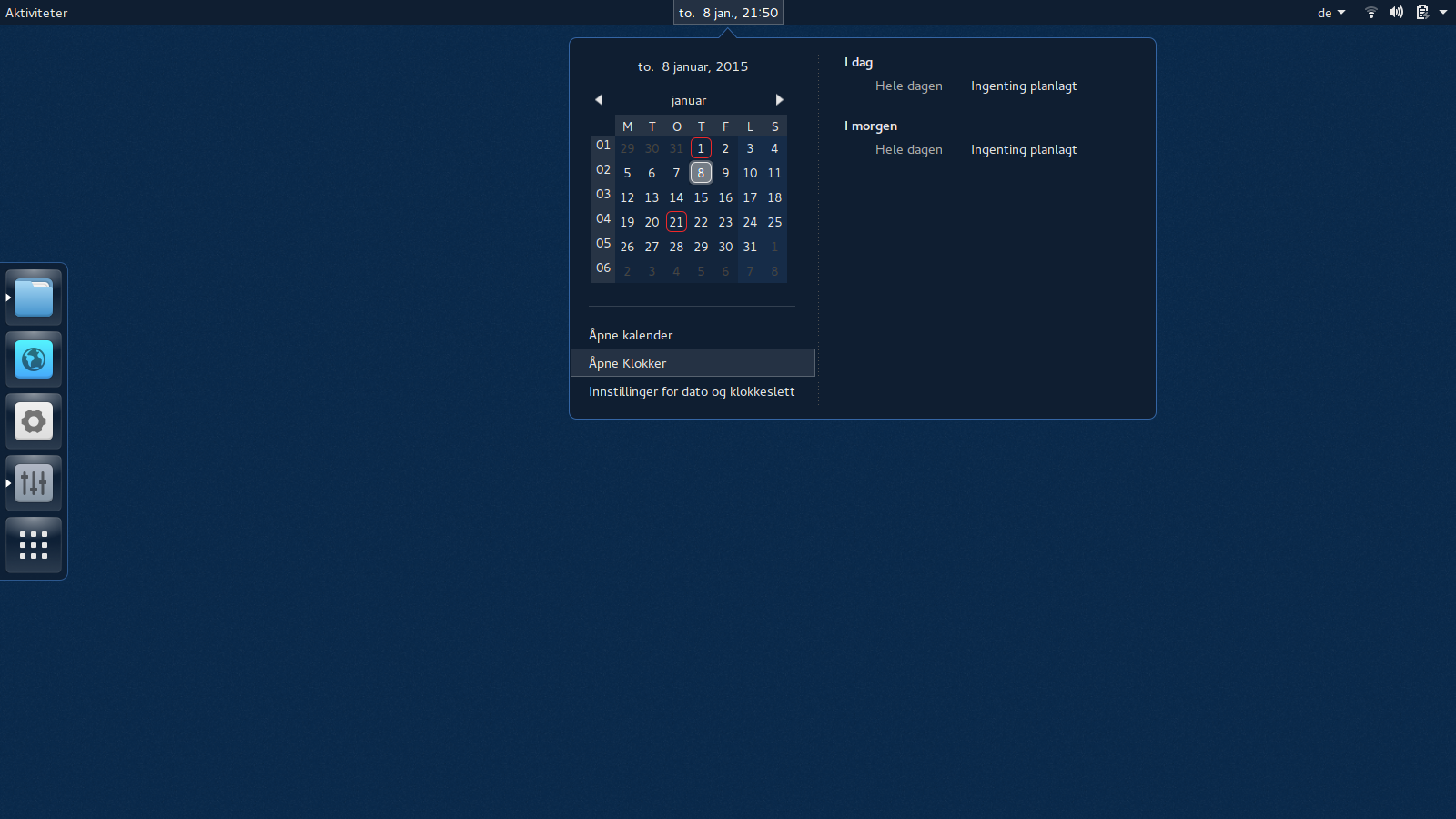The width and height of the screenshot is (1456, 819).
Task: Select January 15 in calendar
Action: pyautogui.click(x=701, y=197)
